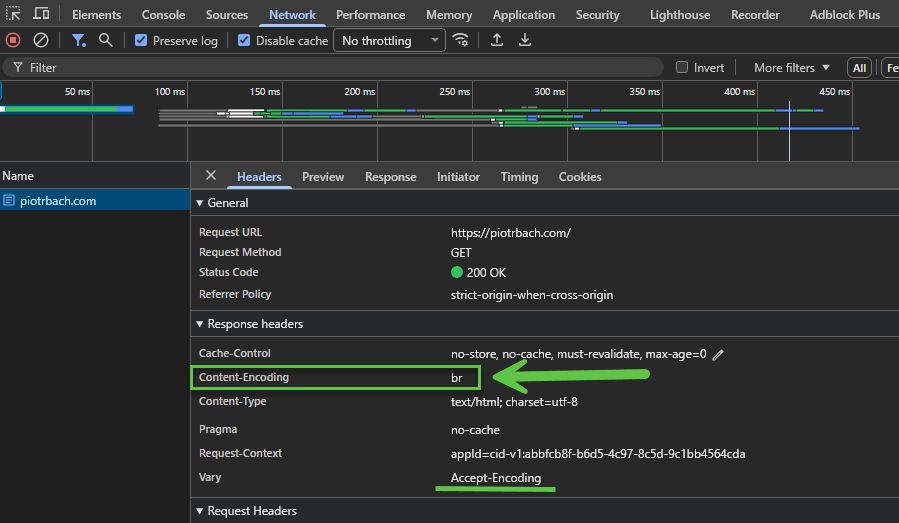Open the Security panel
The image size is (899, 523).
(x=597, y=14)
